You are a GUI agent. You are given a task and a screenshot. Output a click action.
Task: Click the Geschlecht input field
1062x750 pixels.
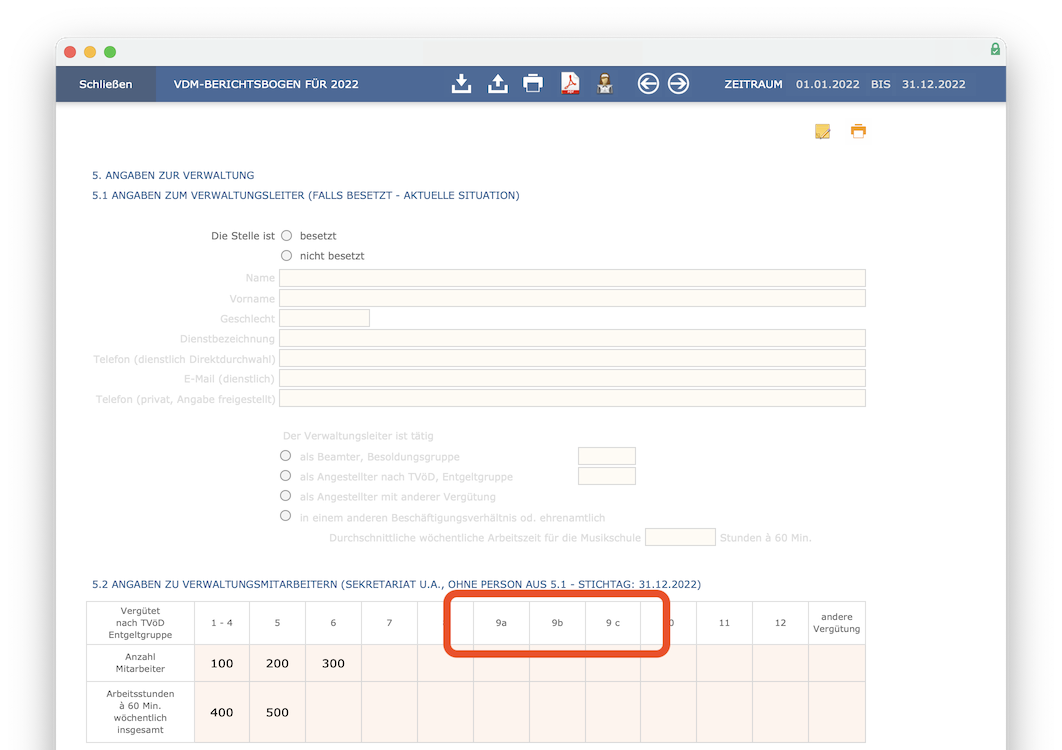[x=324, y=318]
